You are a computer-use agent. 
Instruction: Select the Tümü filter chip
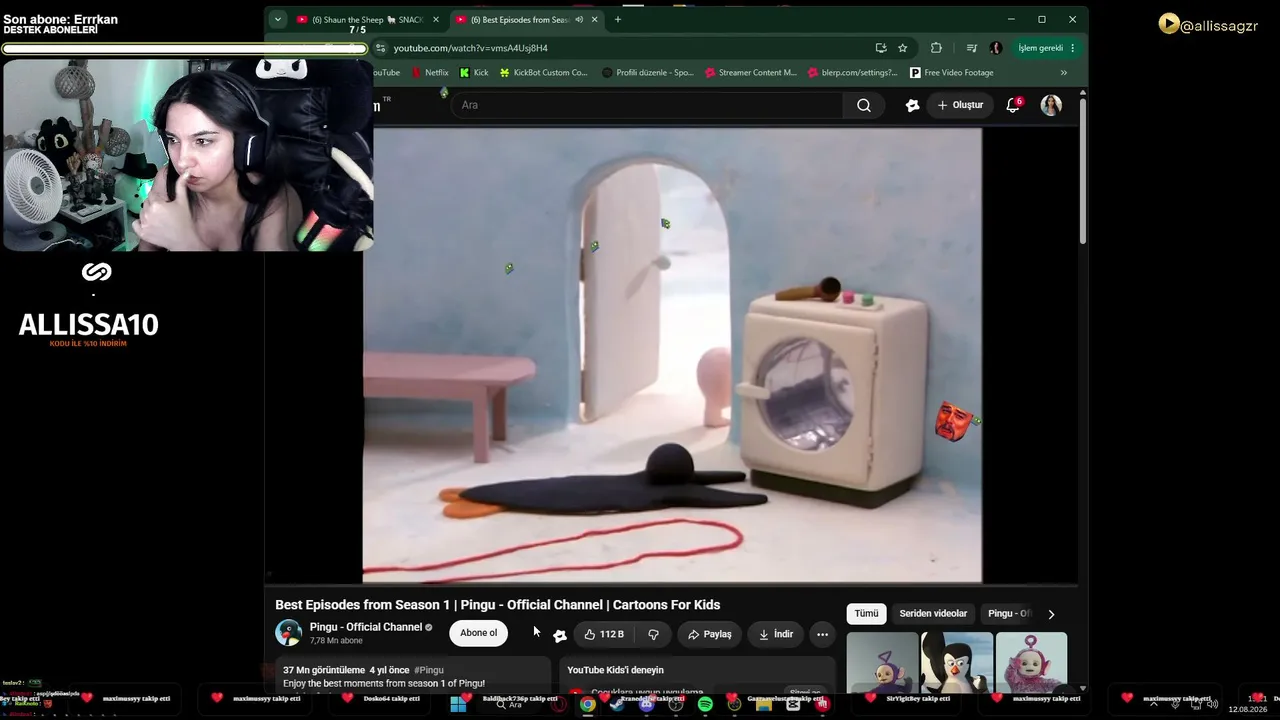(x=866, y=614)
